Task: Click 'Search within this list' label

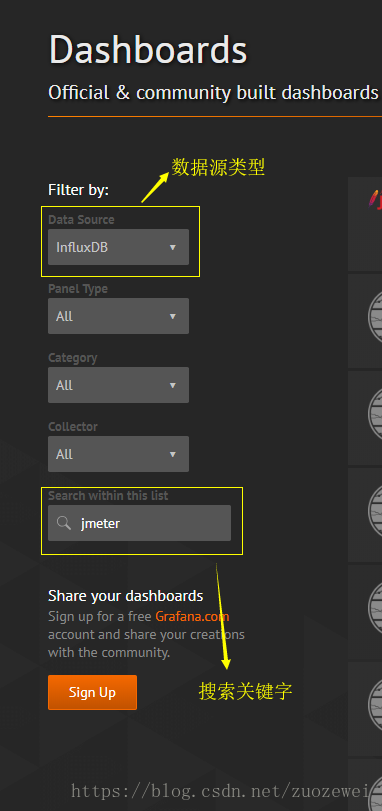Action: point(108,495)
